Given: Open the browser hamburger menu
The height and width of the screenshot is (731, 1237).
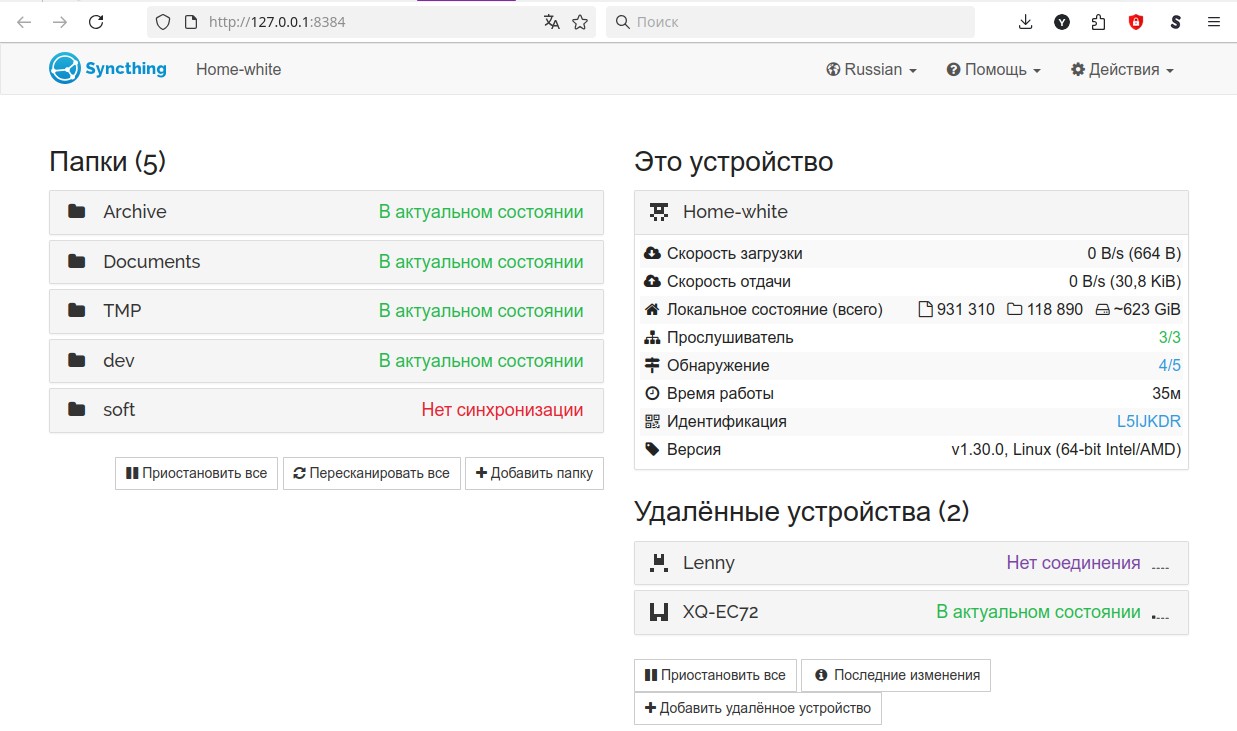Looking at the screenshot, I should pyautogui.click(x=1214, y=22).
